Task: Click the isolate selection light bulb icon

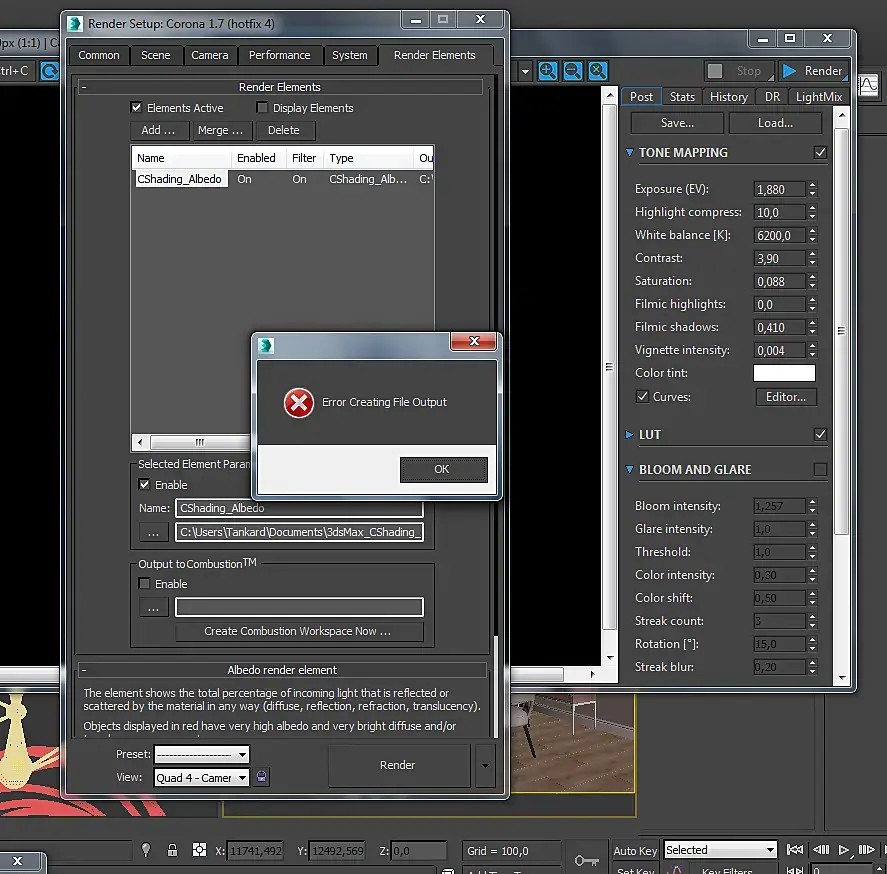Action: (x=146, y=850)
